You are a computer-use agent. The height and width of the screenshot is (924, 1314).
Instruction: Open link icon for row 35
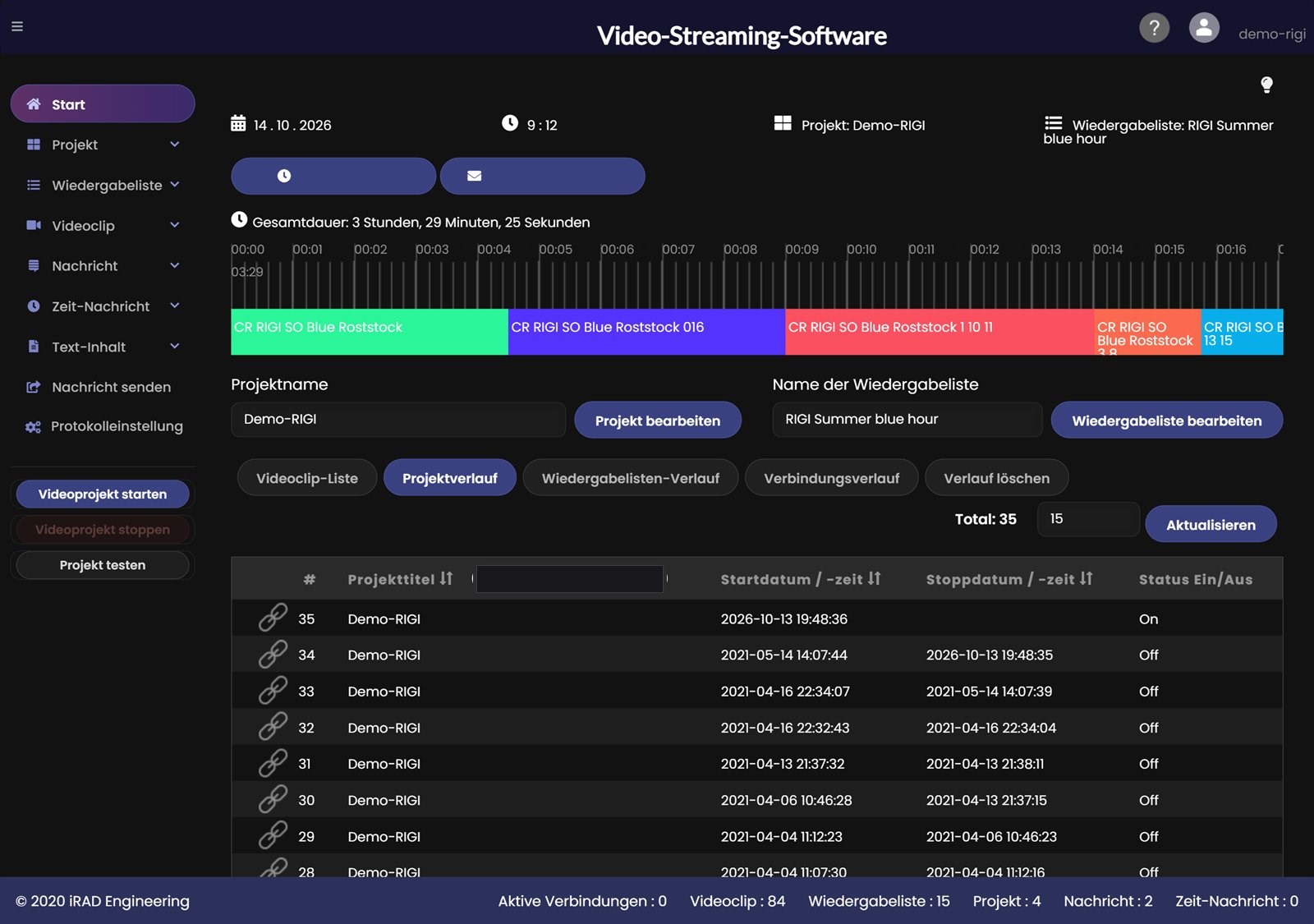click(273, 618)
